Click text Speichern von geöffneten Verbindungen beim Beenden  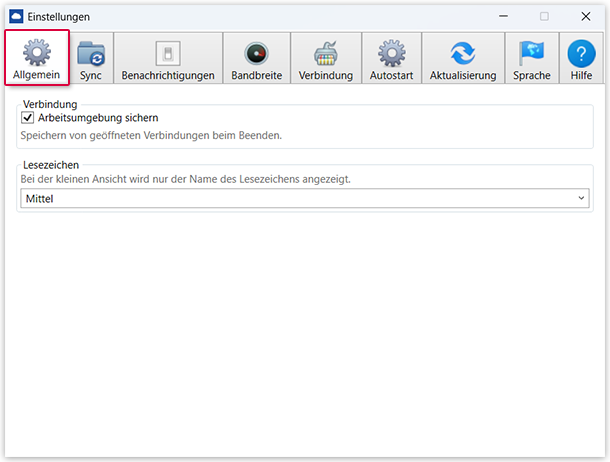click(x=151, y=135)
